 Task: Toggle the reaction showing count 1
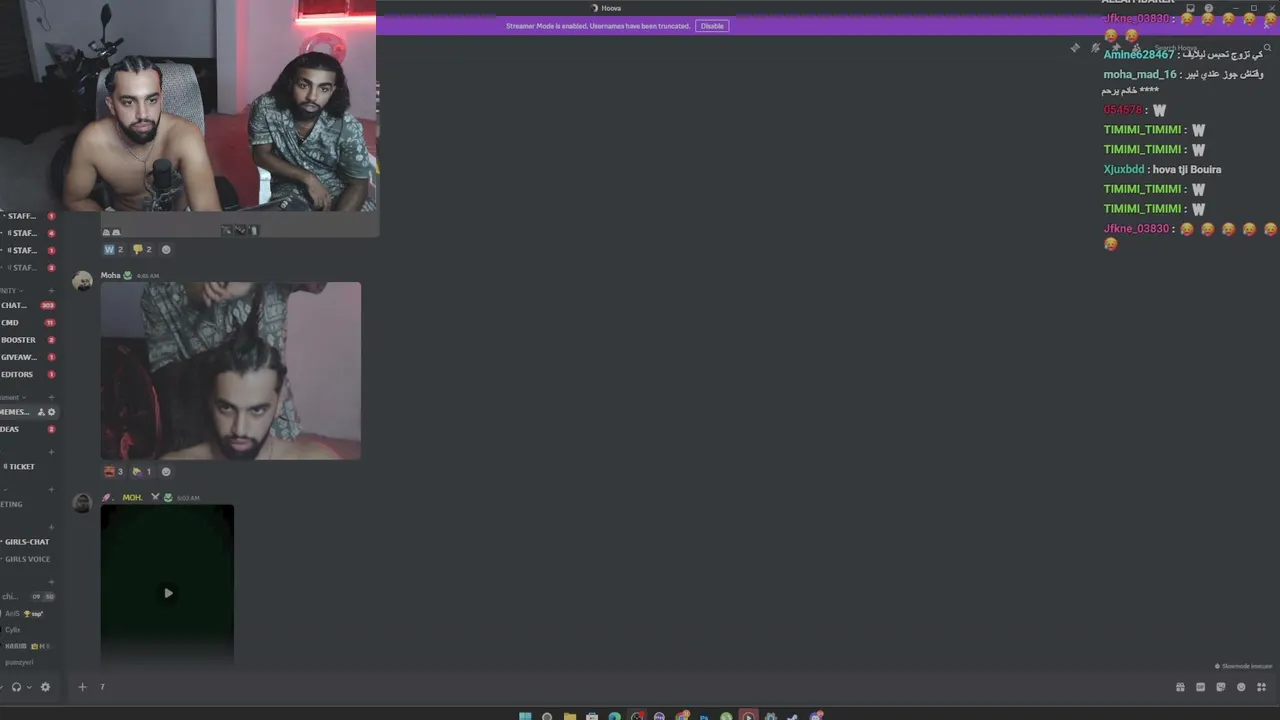click(x=142, y=471)
